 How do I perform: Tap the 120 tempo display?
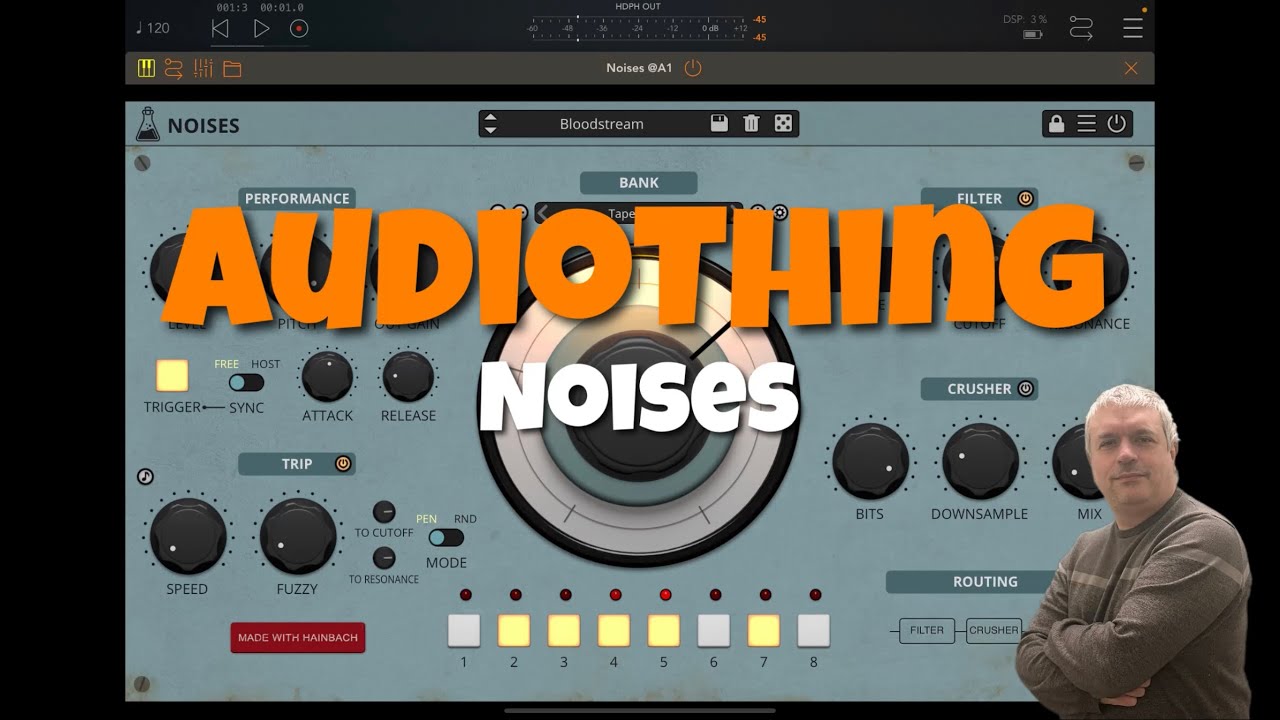[x=153, y=28]
